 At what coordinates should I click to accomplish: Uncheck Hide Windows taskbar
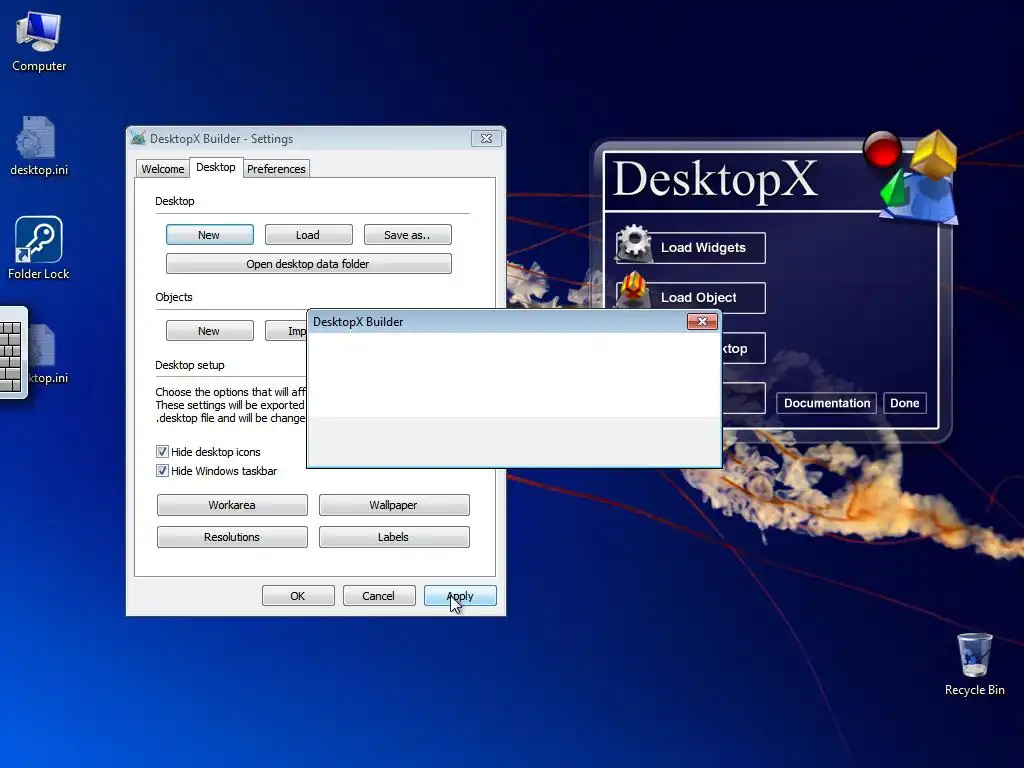tap(162, 470)
